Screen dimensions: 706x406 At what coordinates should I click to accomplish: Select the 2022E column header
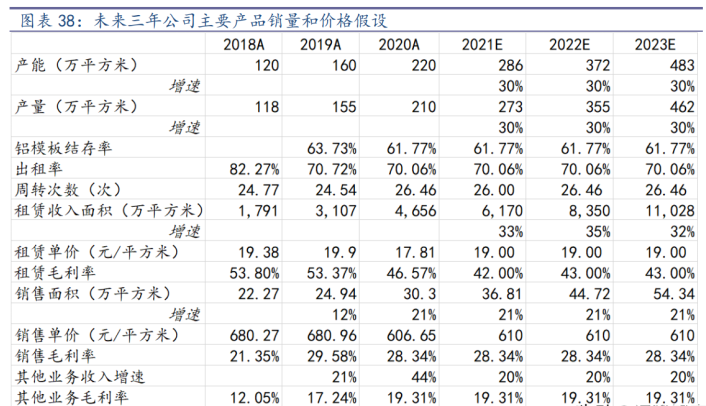(569, 45)
